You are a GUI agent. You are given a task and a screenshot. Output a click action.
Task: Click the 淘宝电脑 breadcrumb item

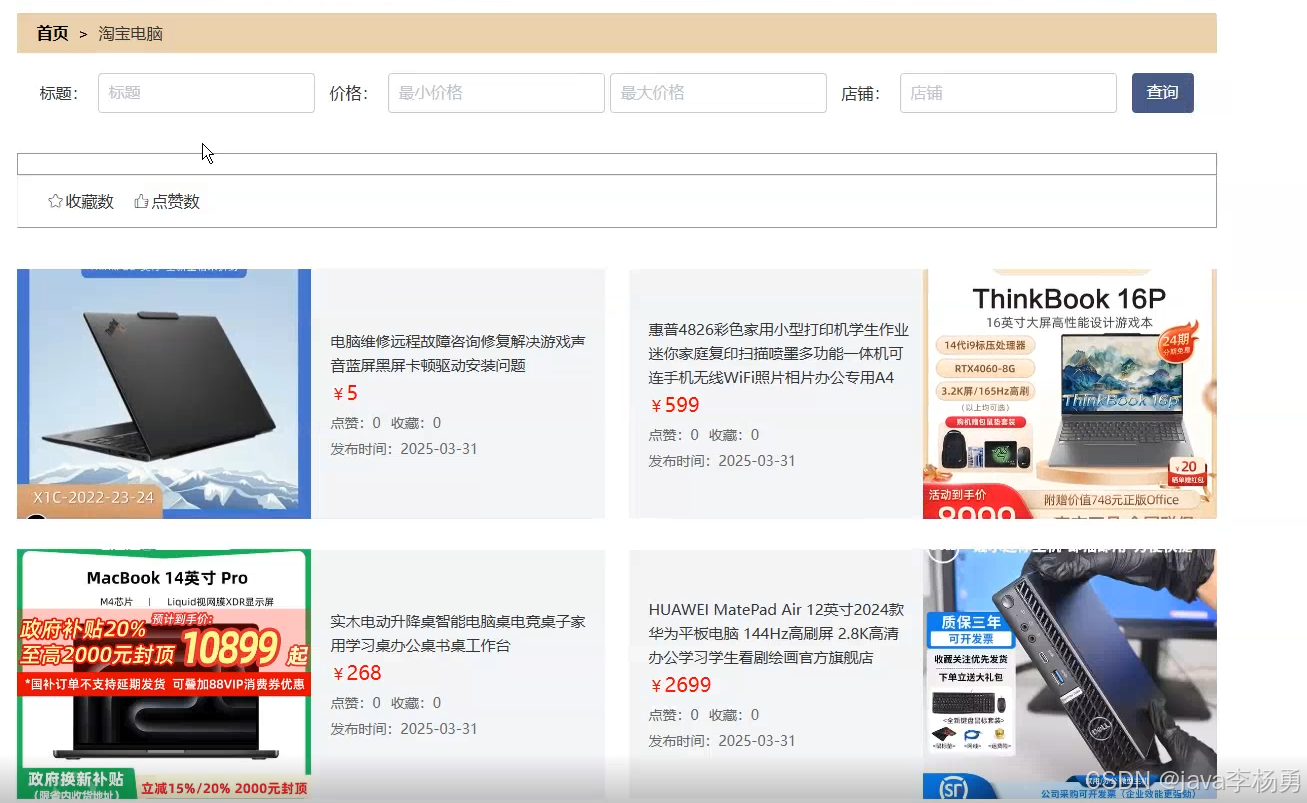coord(130,34)
